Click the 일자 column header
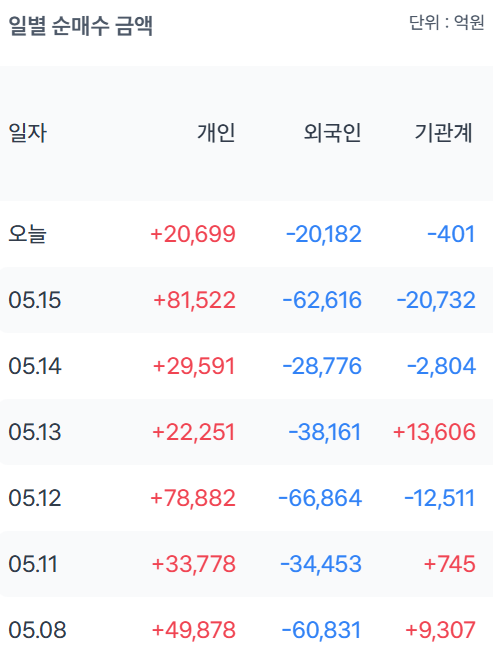The width and height of the screenshot is (493, 650). coord(28,133)
